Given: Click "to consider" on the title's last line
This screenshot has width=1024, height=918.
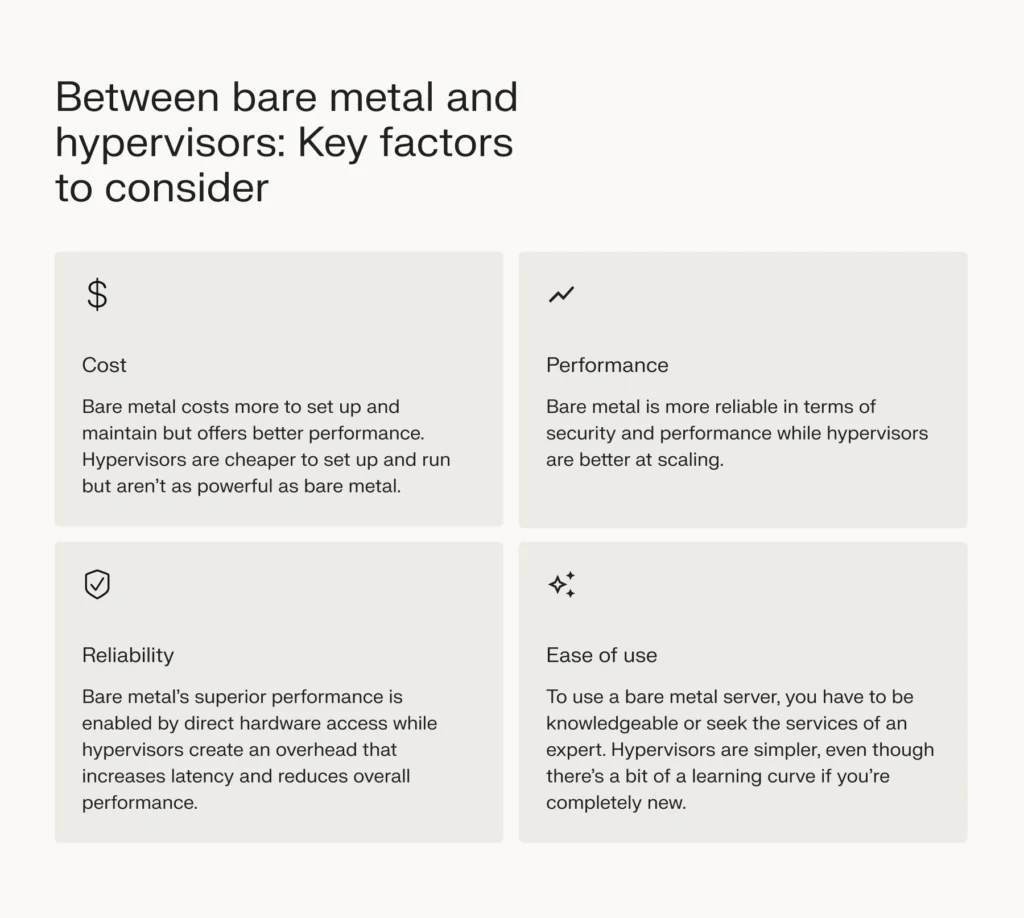Looking at the screenshot, I should [162, 187].
